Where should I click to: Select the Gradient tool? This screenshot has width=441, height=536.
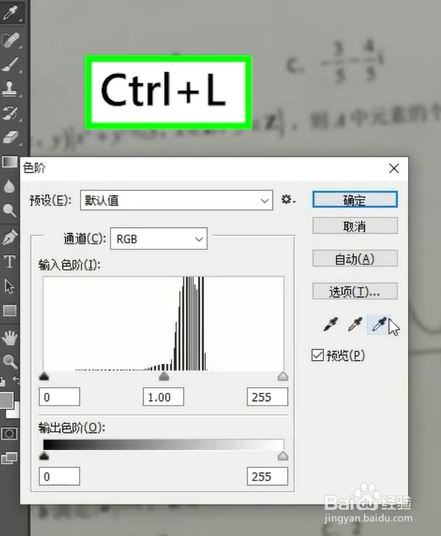pyautogui.click(x=10, y=162)
